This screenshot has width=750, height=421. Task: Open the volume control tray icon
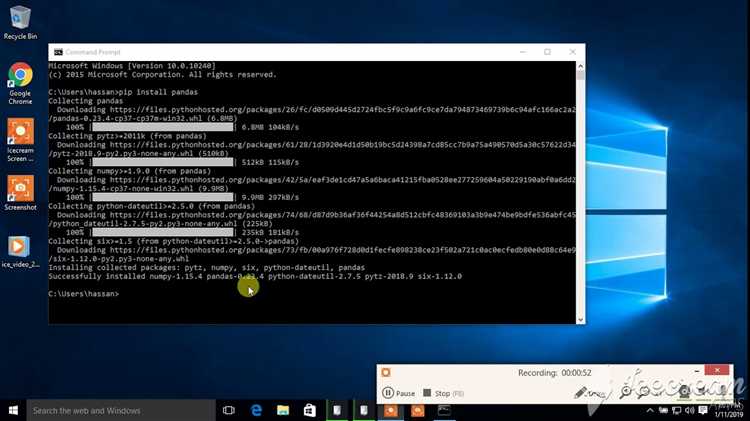tap(689, 410)
